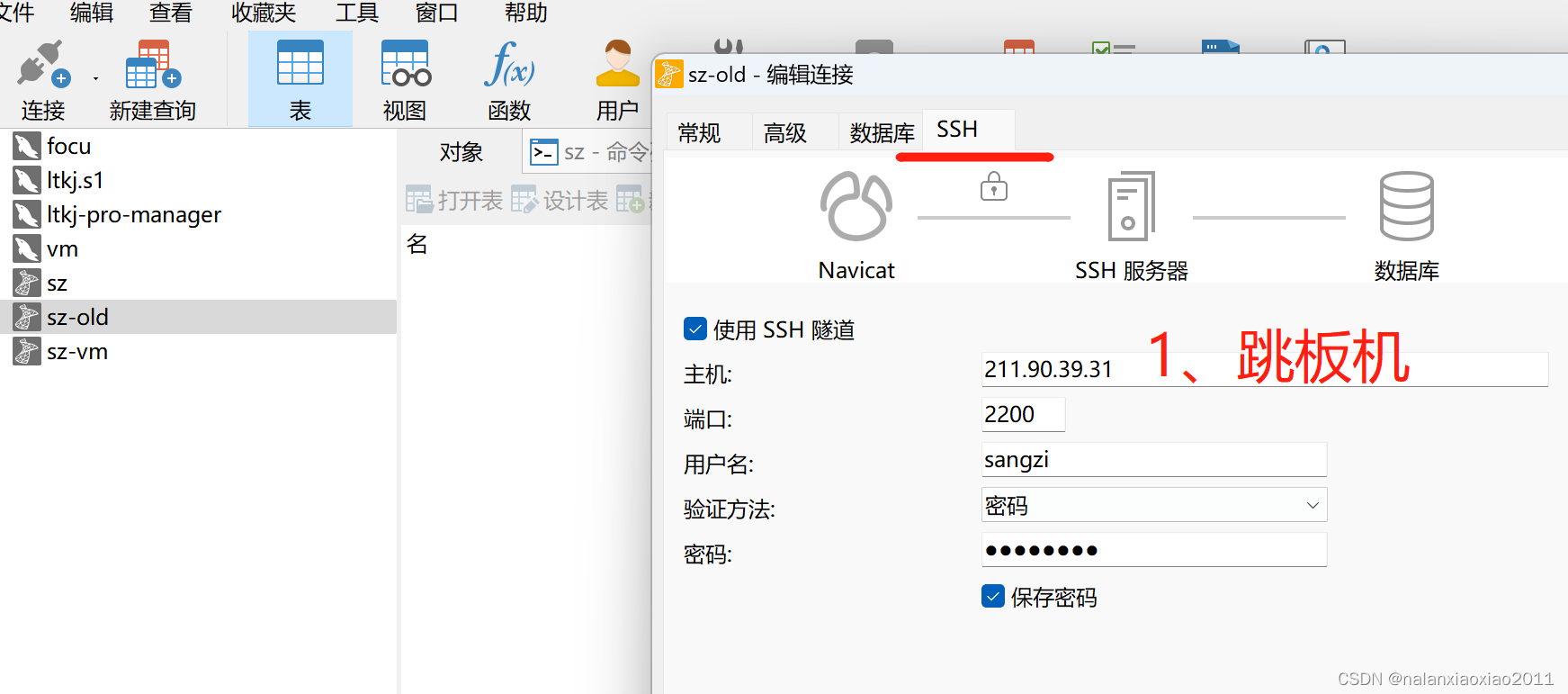Image resolution: width=1568 pixels, height=694 pixels.
Task: Click the 新建查询 (New Query) icon
Action: (x=153, y=65)
